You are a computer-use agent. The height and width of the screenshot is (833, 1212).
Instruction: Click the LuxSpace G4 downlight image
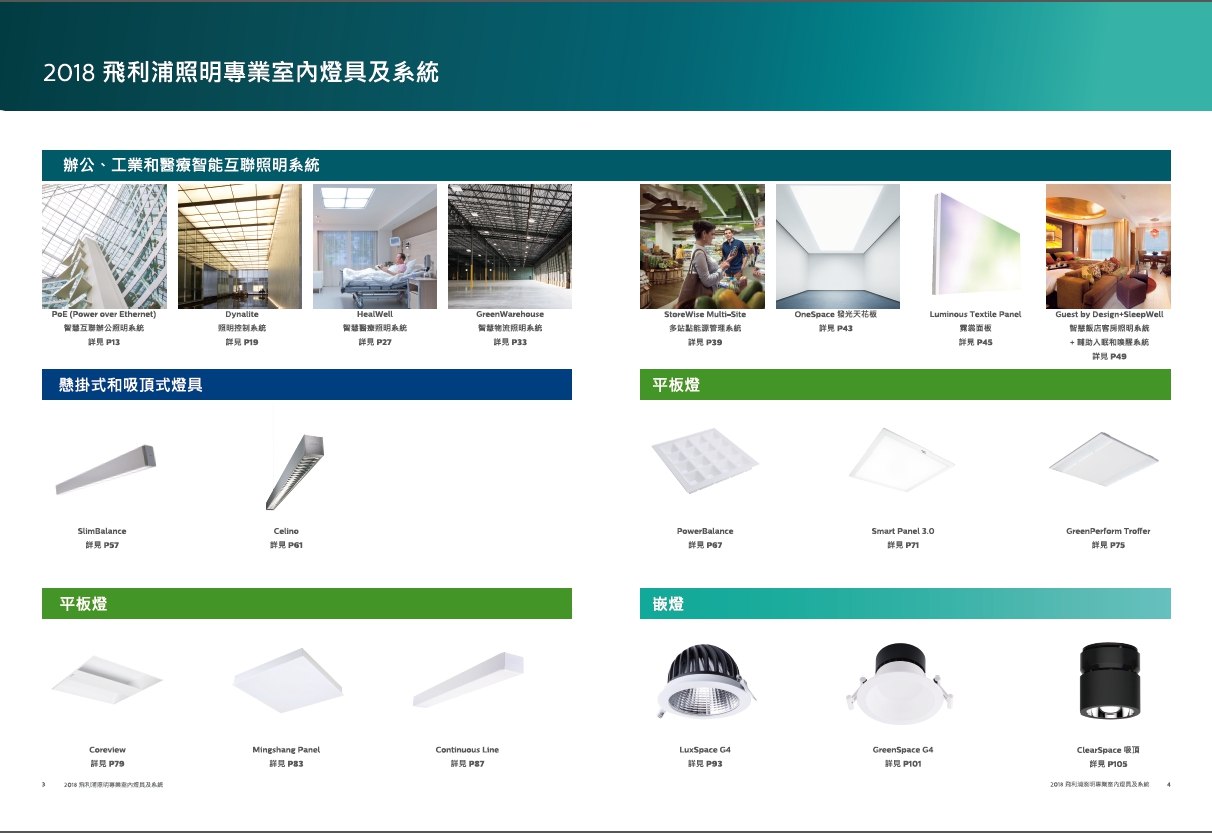705,681
